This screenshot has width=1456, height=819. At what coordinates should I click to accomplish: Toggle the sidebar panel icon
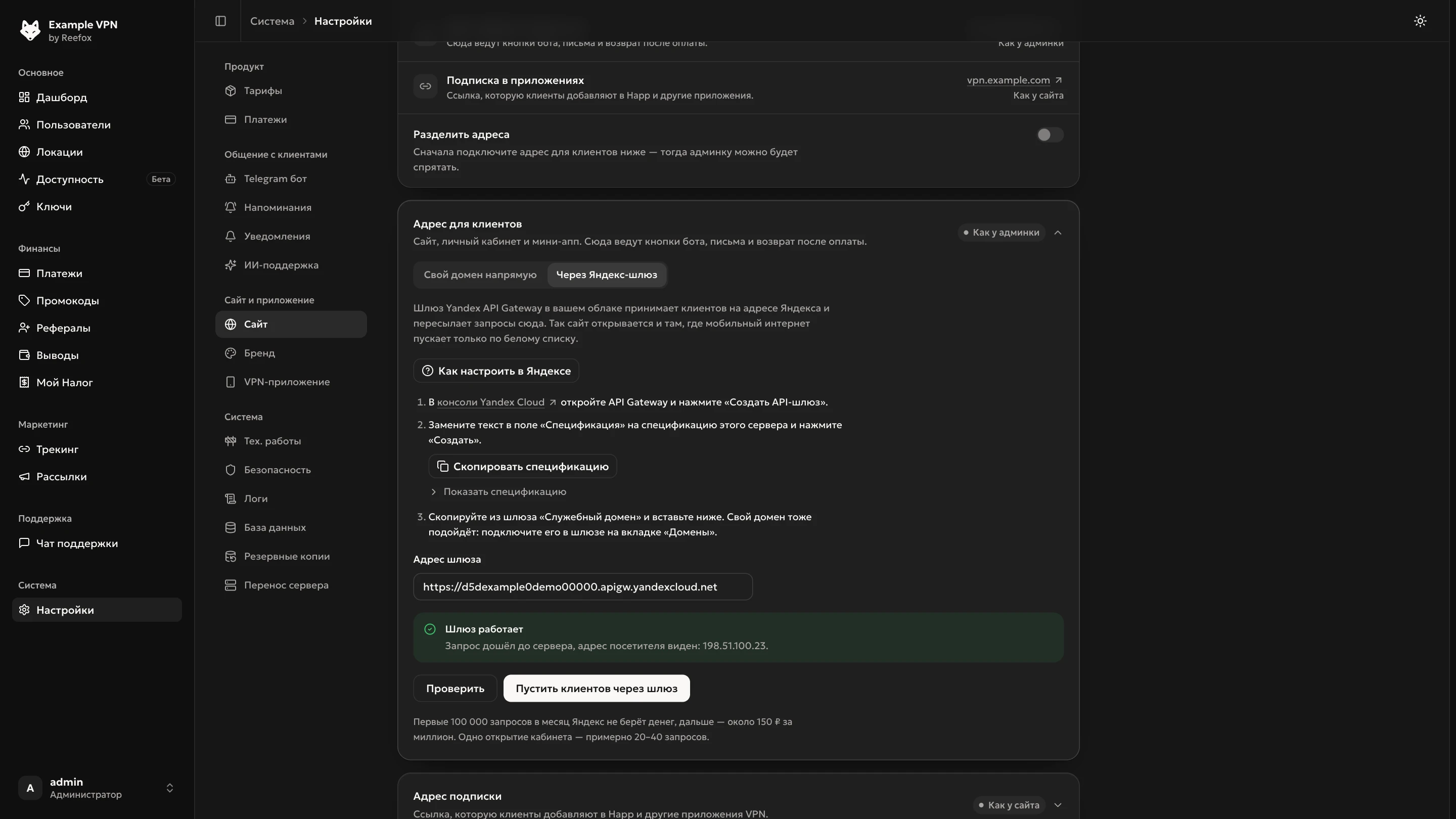[220, 21]
